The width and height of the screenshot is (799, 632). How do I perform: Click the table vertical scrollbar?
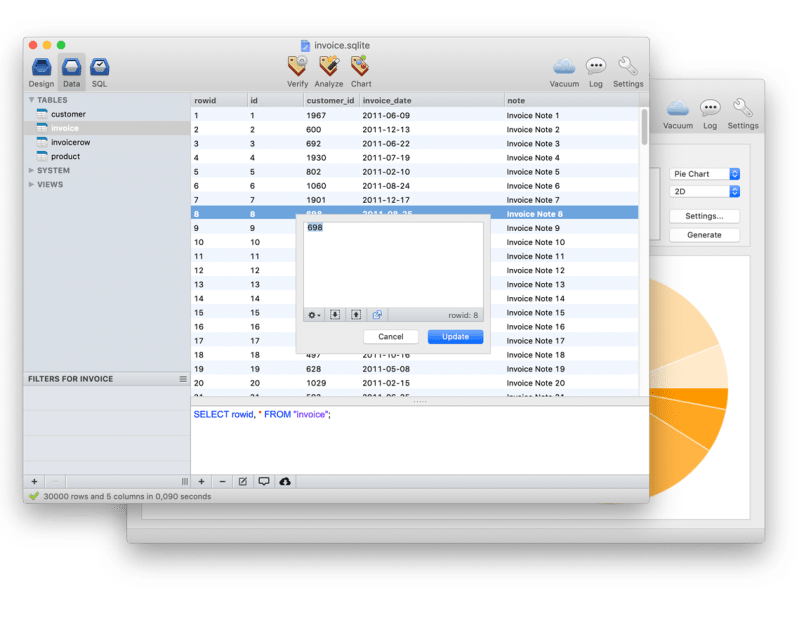(x=644, y=126)
